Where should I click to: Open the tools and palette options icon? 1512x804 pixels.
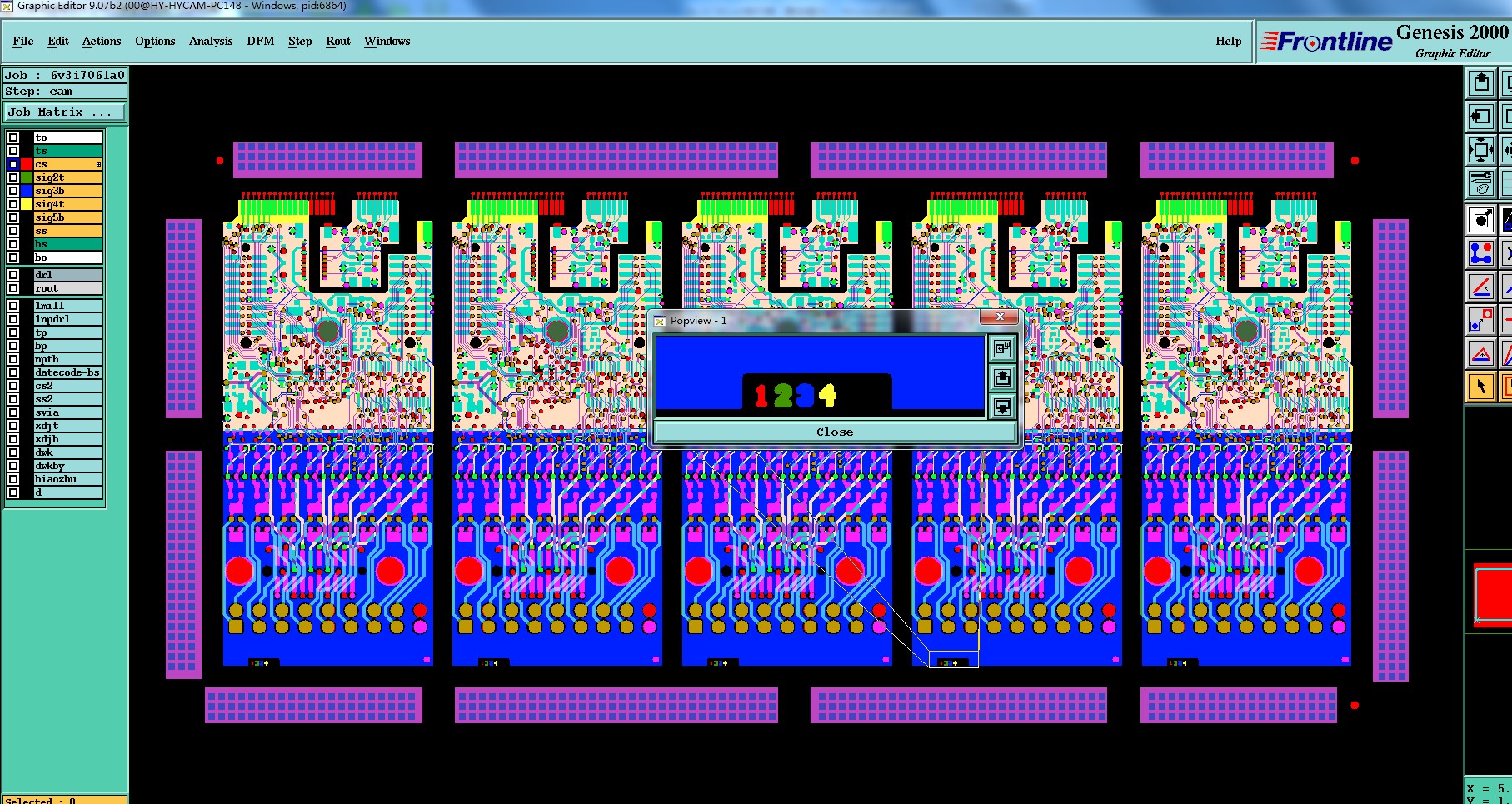point(1481,183)
